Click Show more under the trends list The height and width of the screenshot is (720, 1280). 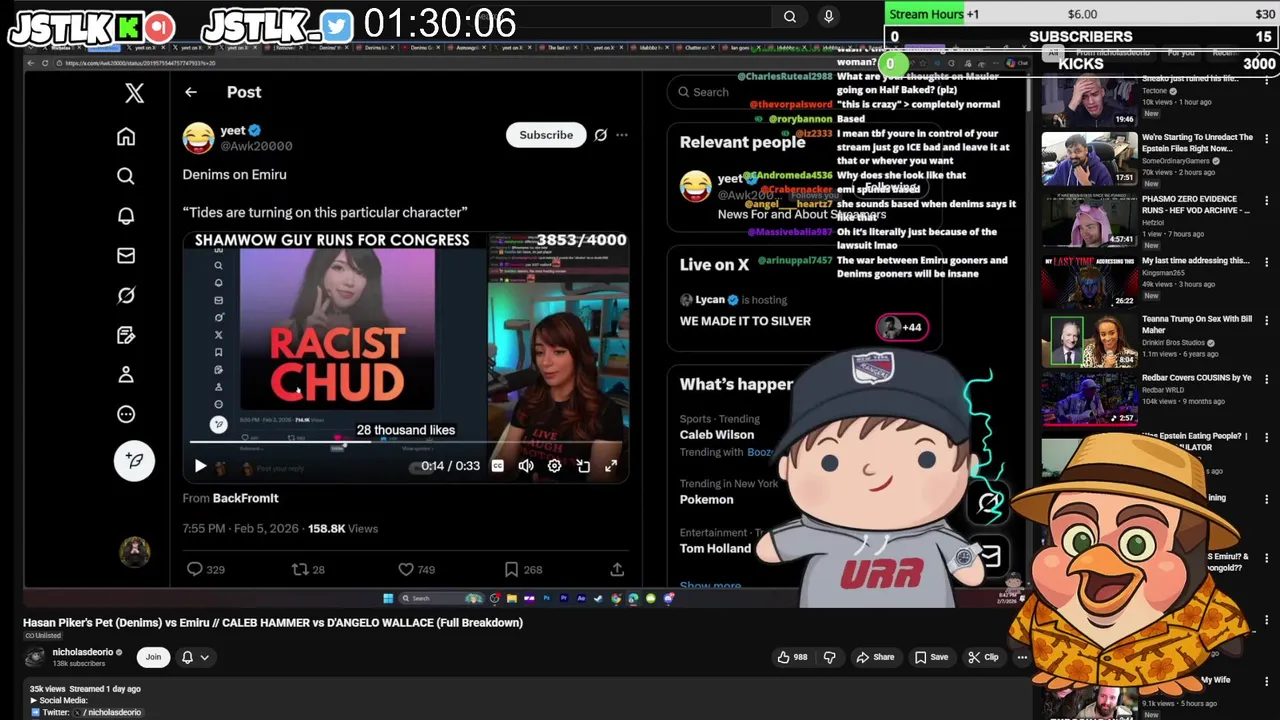711,586
